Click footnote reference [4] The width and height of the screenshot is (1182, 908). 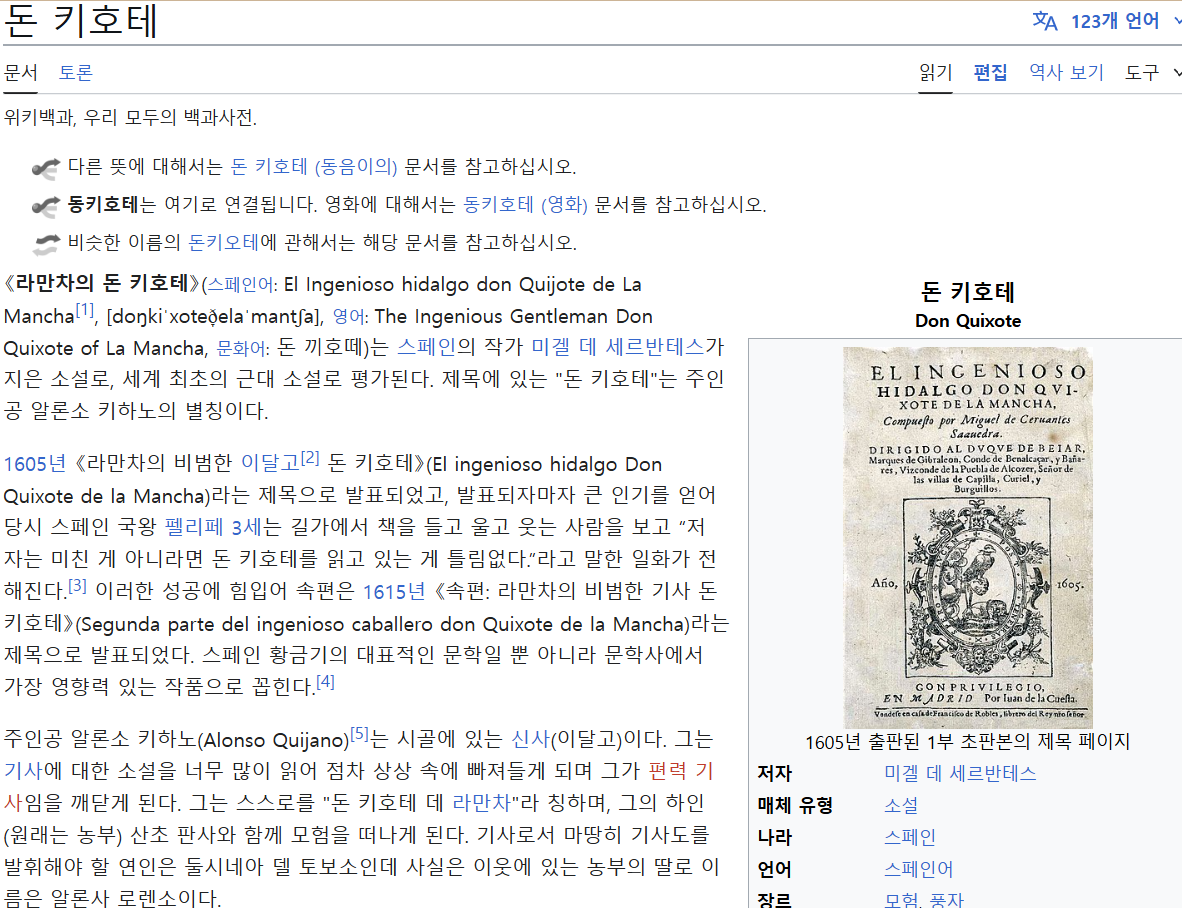(x=325, y=681)
